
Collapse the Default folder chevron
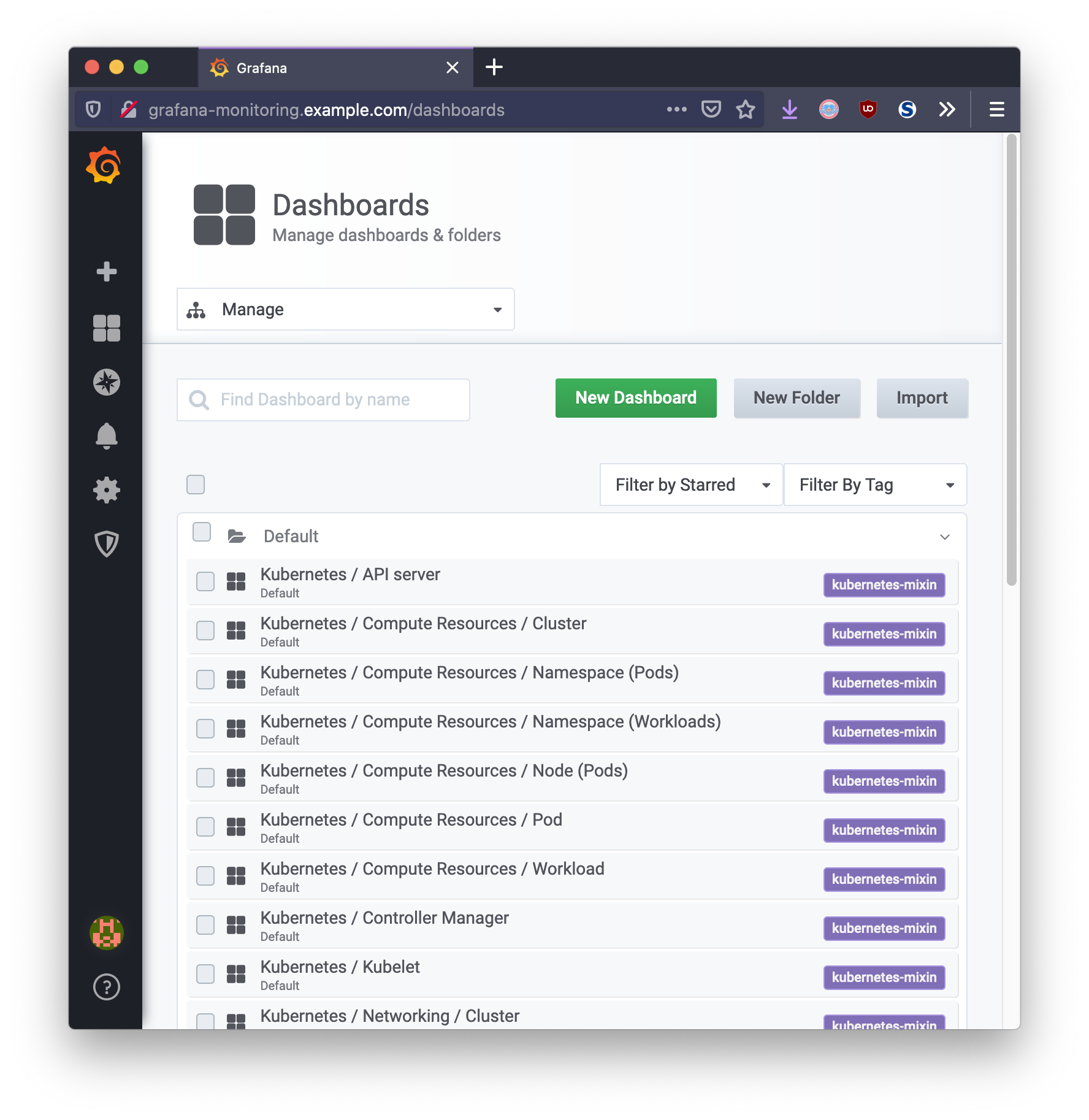click(x=944, y=537)
